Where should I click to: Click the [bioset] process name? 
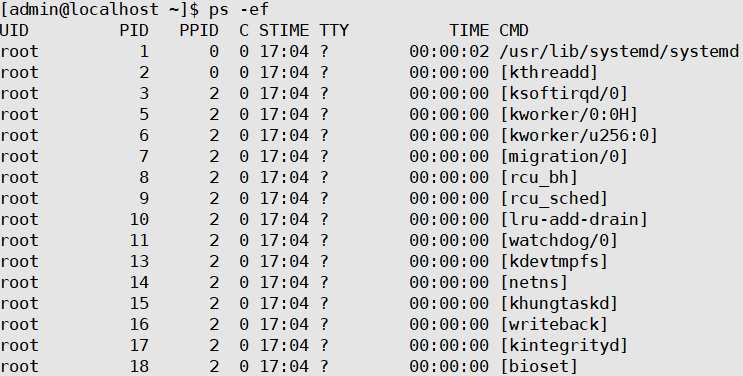pos(539,367)
